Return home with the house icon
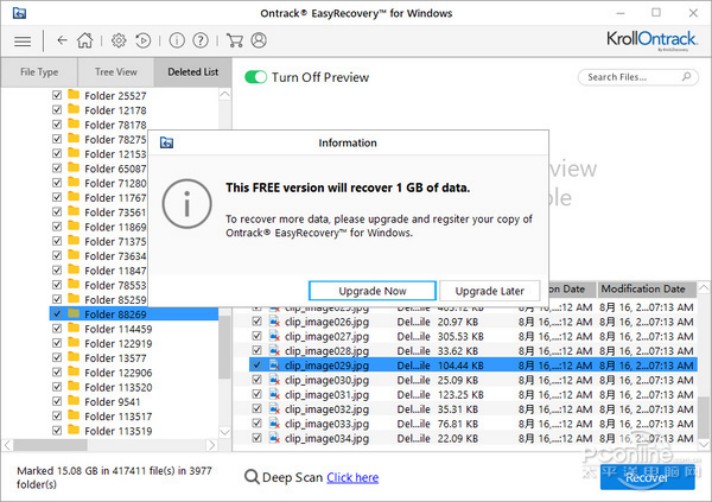This screenshot has height=502, width=712. 84,40
